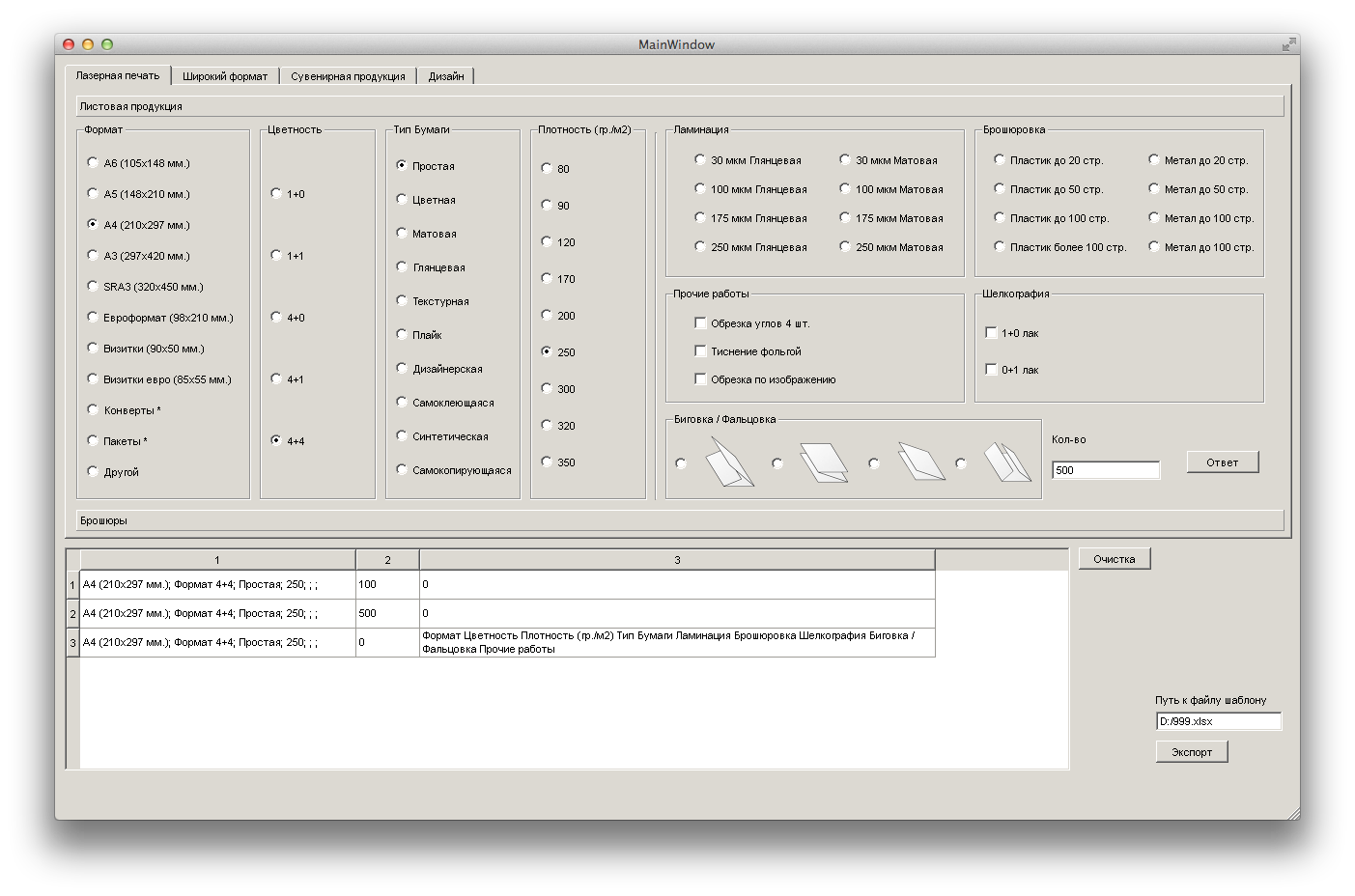Pick Конверты * format option

pyautogui.click(x=124, y=410)
